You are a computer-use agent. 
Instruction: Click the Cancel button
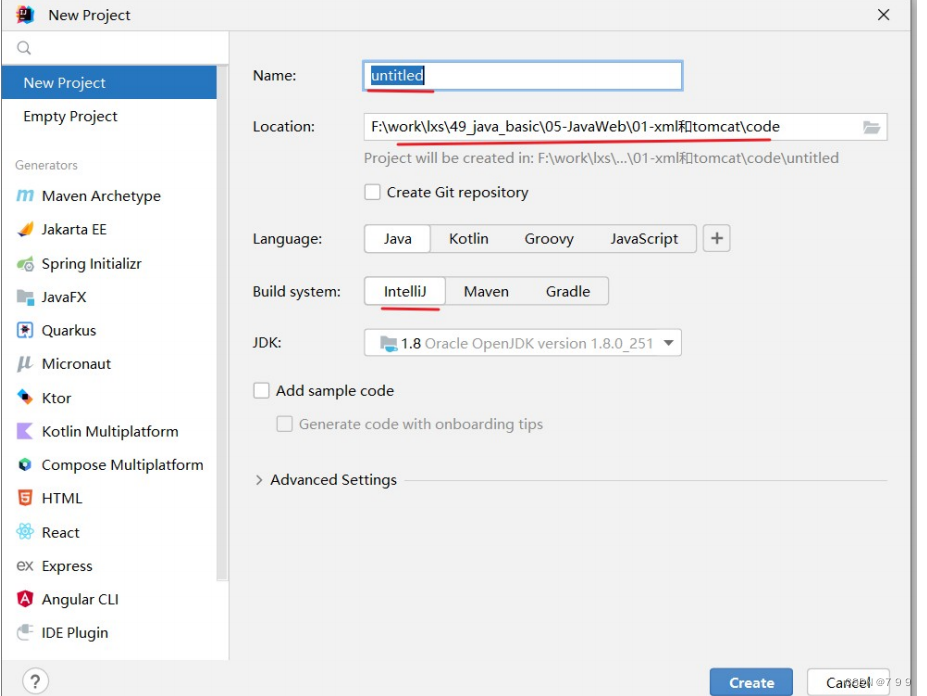click(848, 682)
